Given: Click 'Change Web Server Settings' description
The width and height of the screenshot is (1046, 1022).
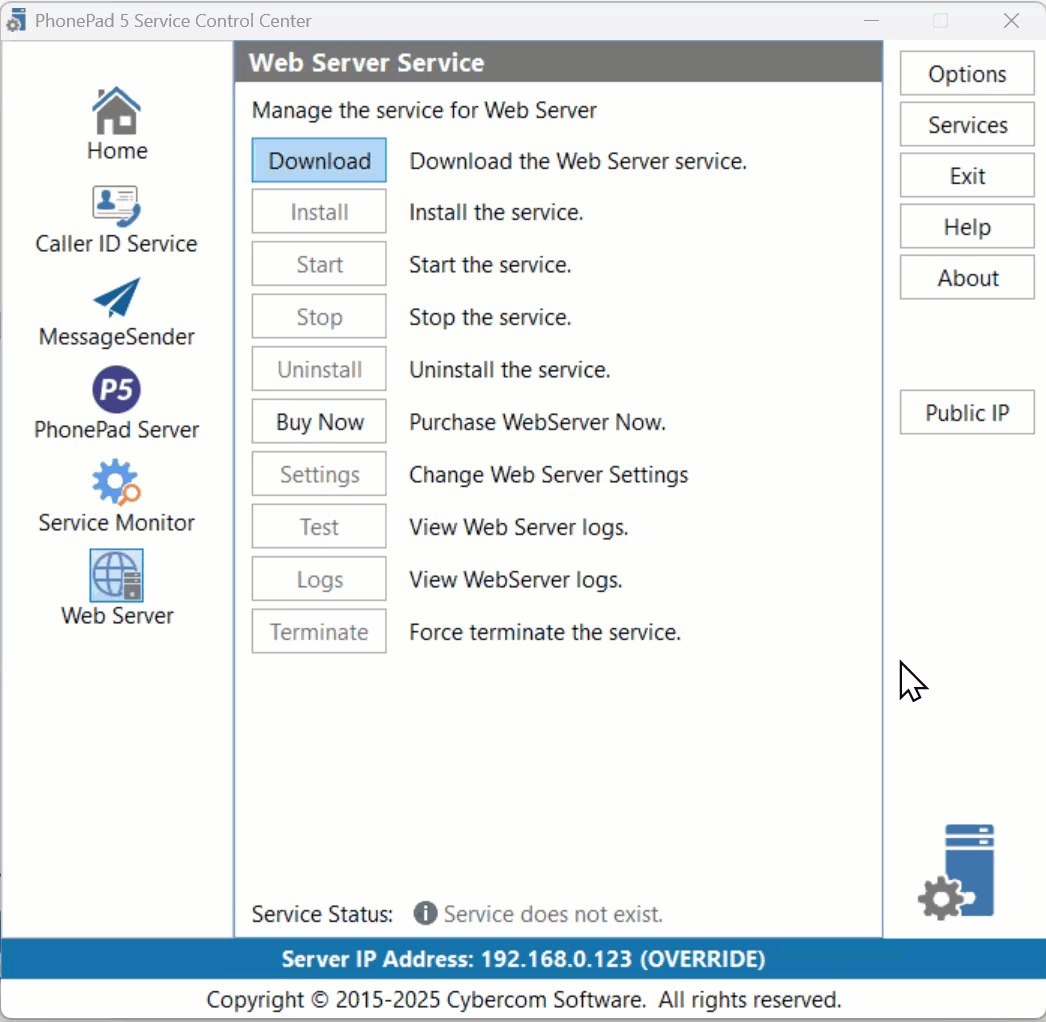Looking at the screenshot, I should point(548,474).
